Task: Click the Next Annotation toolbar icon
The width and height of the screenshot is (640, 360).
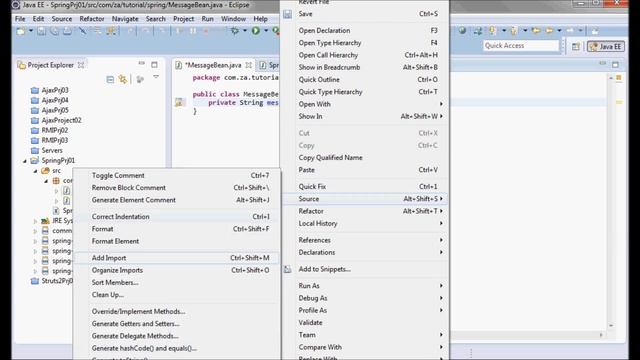Action: pyautogui.click(x=493, y=31)
